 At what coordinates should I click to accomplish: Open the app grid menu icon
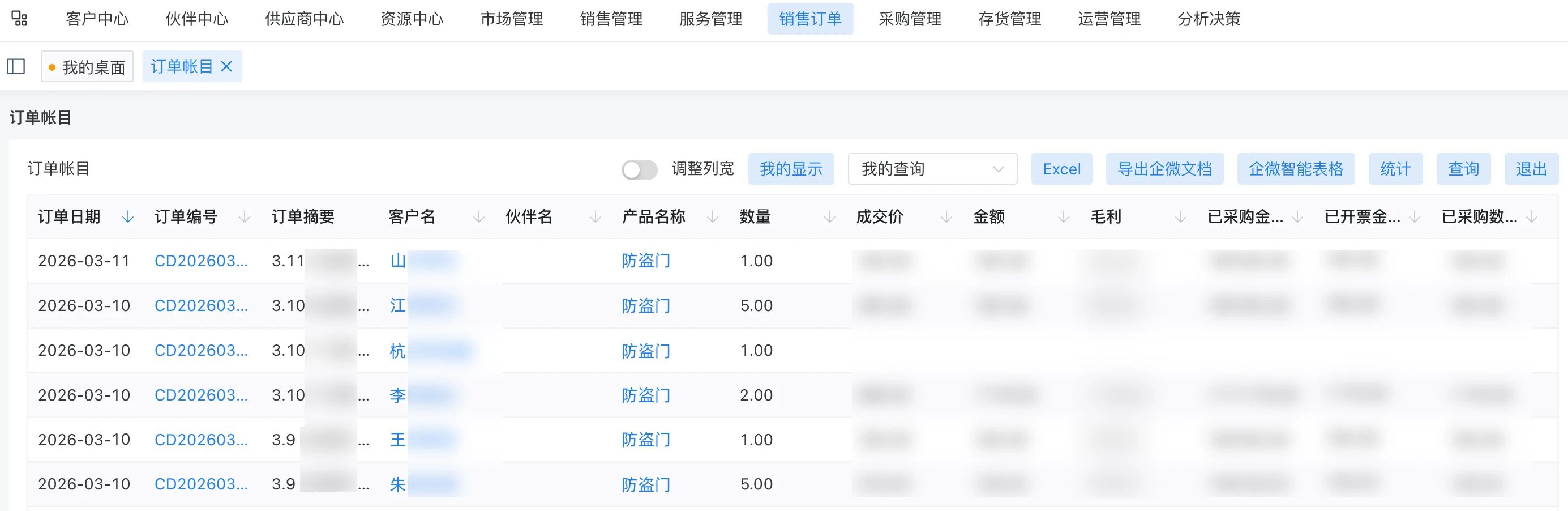pos(19,19)
